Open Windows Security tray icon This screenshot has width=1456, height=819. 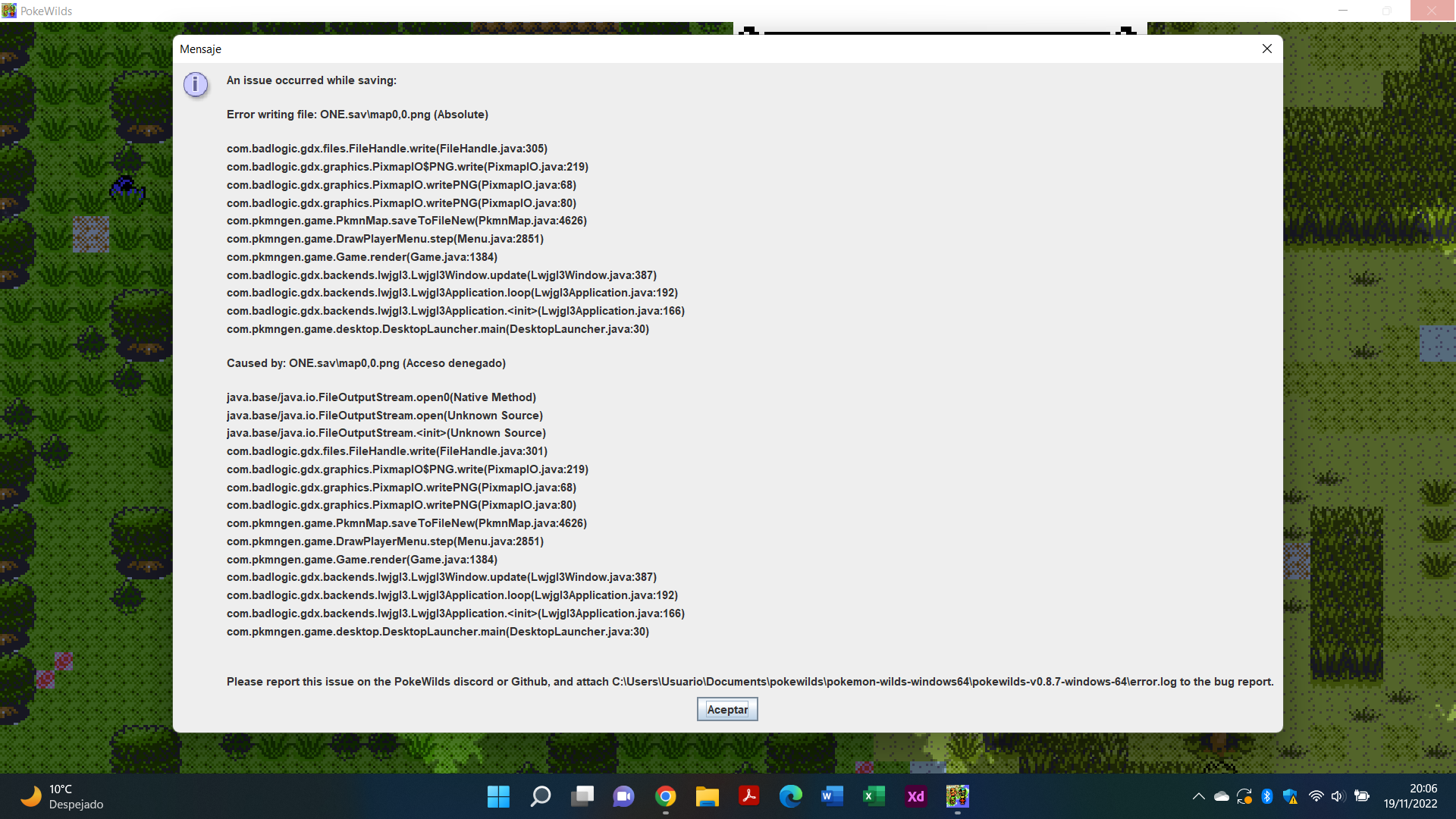coord(1291,796)
